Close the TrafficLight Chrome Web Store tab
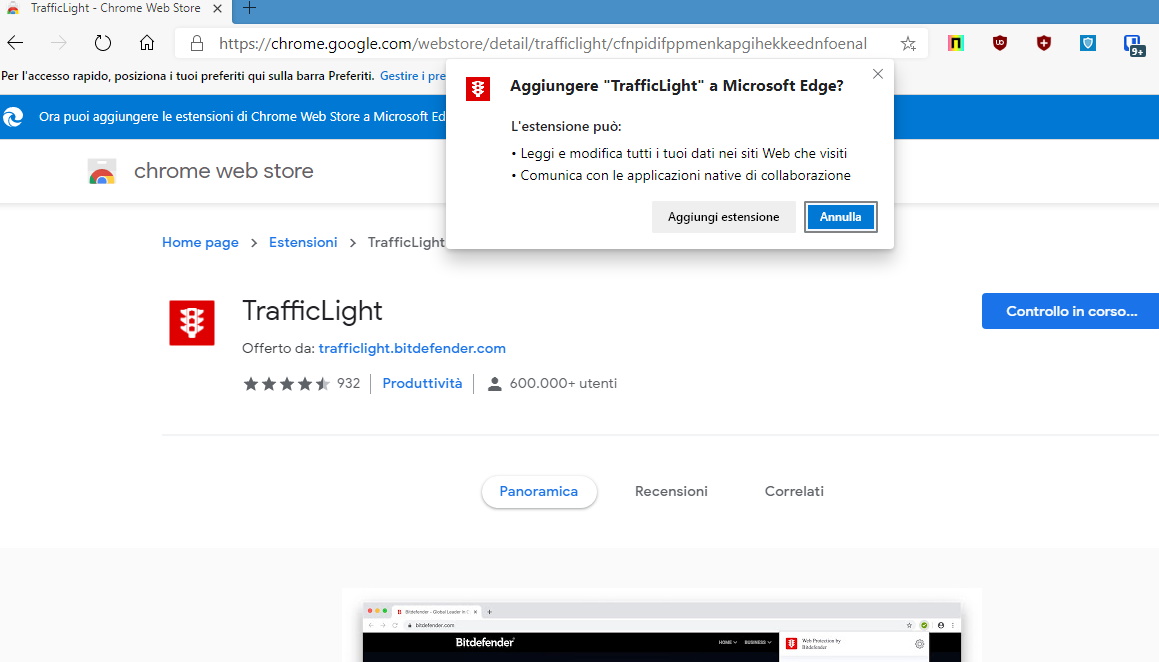Screen dimensions: 1159x662 point(217,9)
